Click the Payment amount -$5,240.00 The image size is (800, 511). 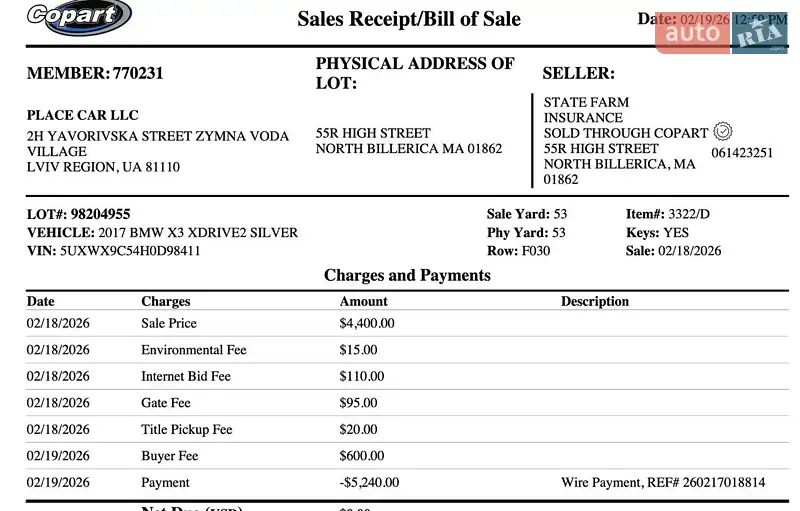click(x=369, y=482)
